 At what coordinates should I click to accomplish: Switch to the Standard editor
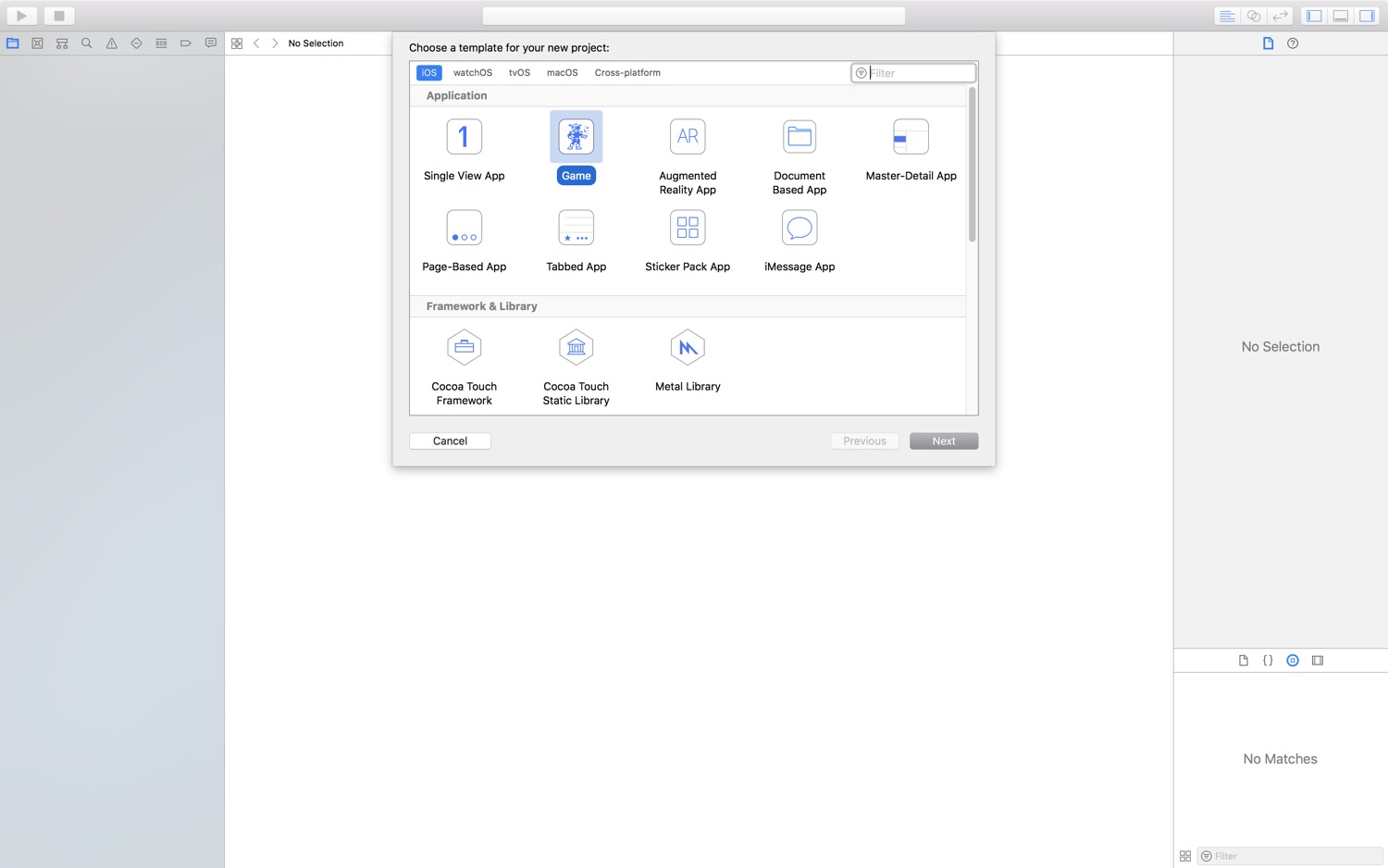1227,16
